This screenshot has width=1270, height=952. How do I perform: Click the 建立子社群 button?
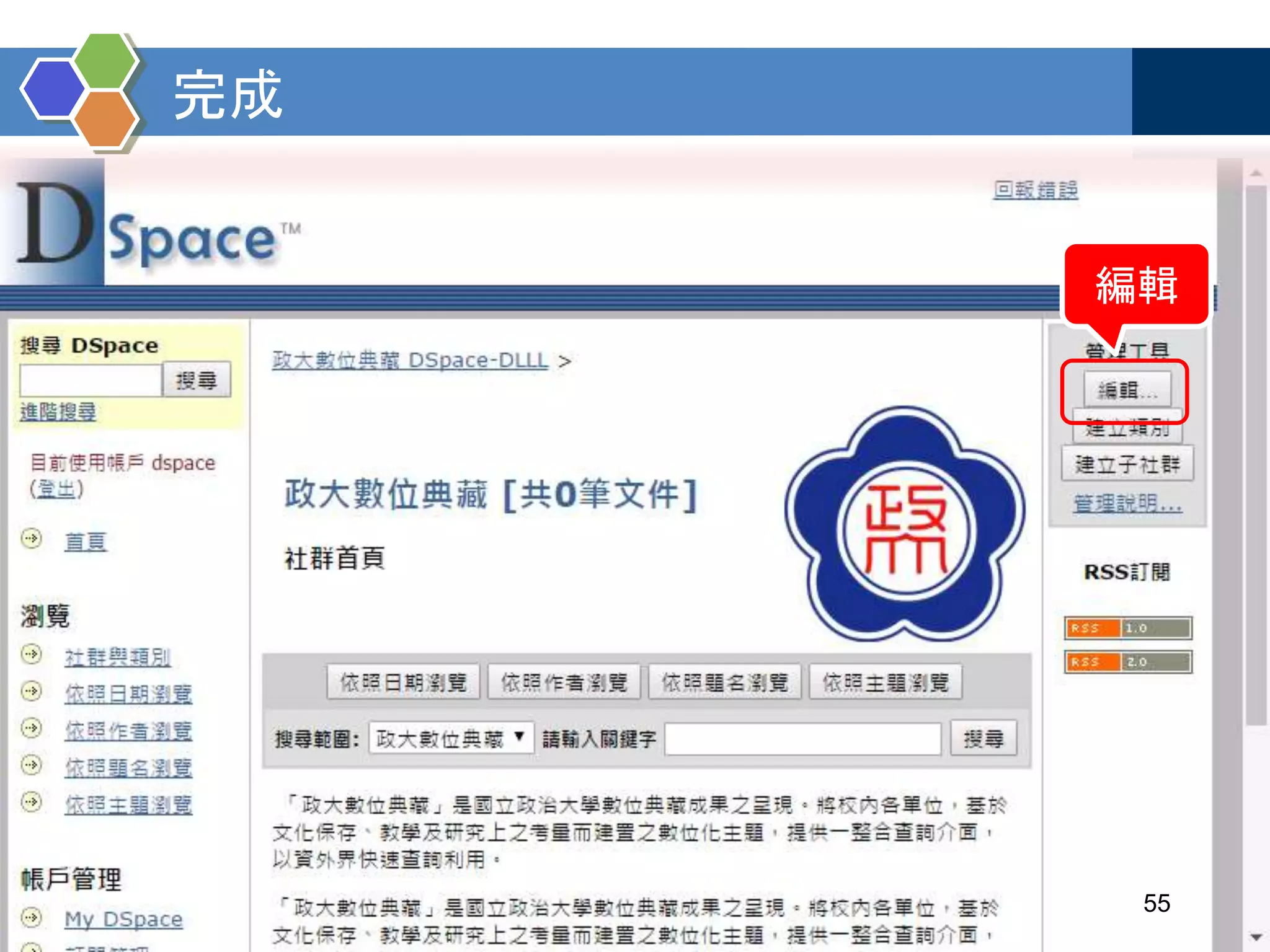[1127, 464]
